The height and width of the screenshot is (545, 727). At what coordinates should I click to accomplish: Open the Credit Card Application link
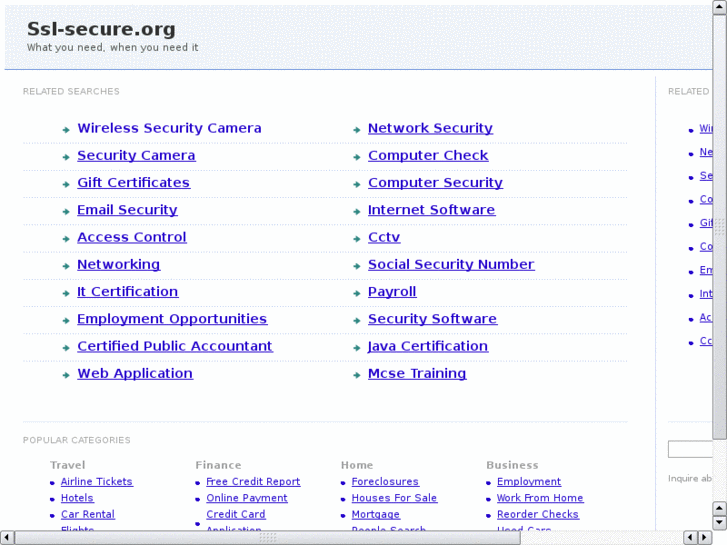click(x=236, y=520)
